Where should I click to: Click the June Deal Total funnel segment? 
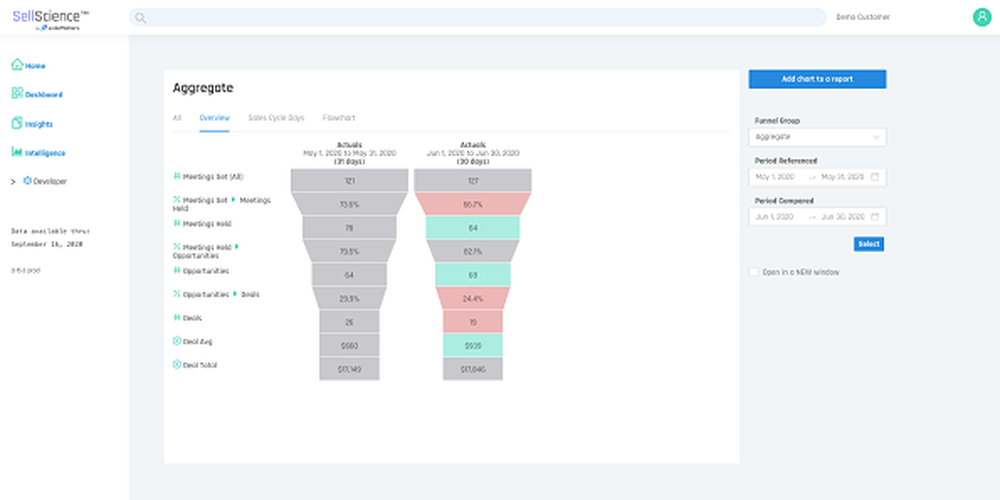(x=473, y=369)
